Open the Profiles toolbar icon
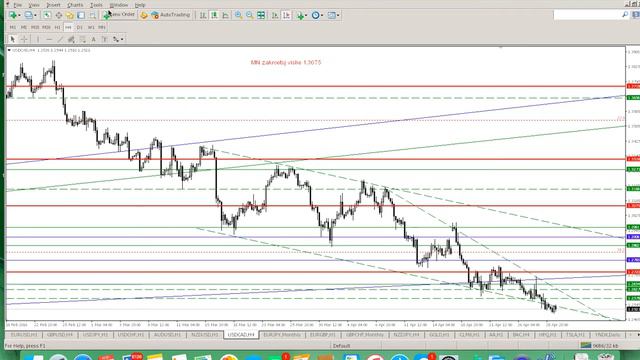This screenshot has width=640, height=360. click(x=28, y=15)
